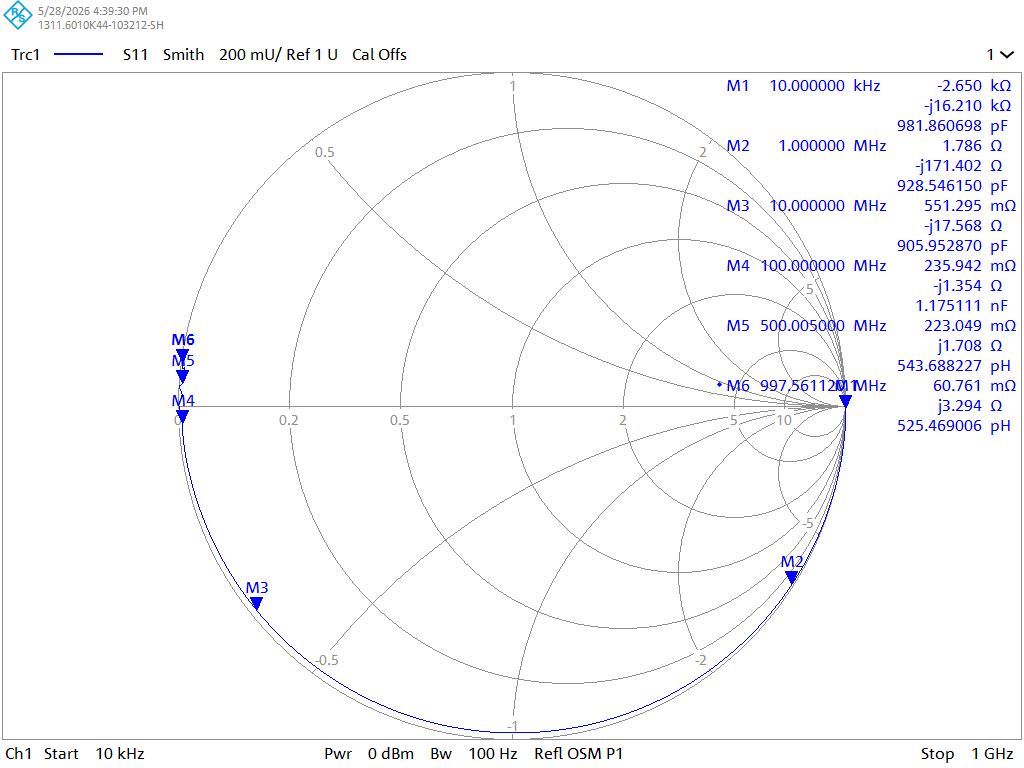Click the 1.175111 nF capacitance value
1024x768 pixels.
[x=962, y=306]
